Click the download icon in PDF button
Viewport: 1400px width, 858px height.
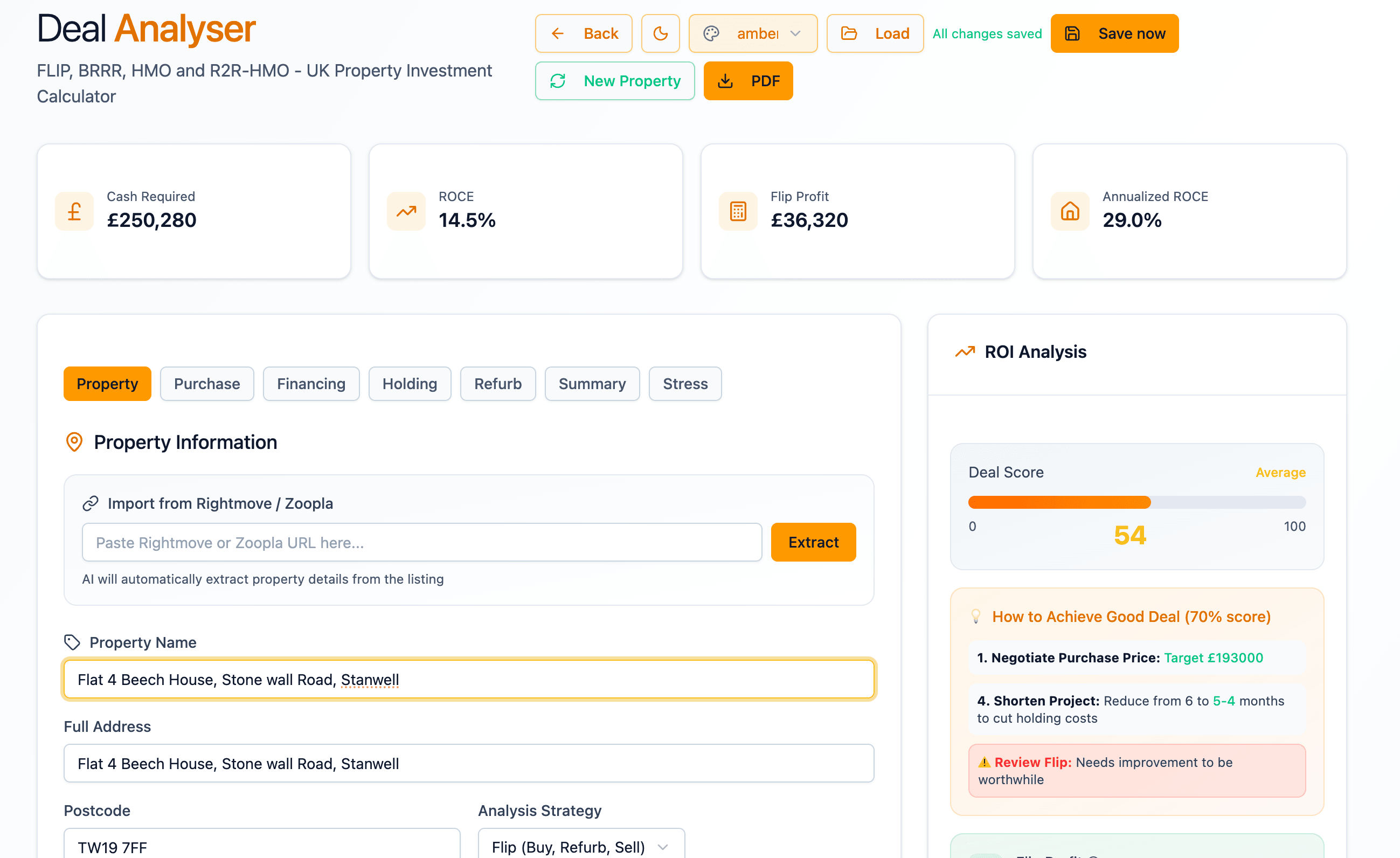[x=725, y=81]
